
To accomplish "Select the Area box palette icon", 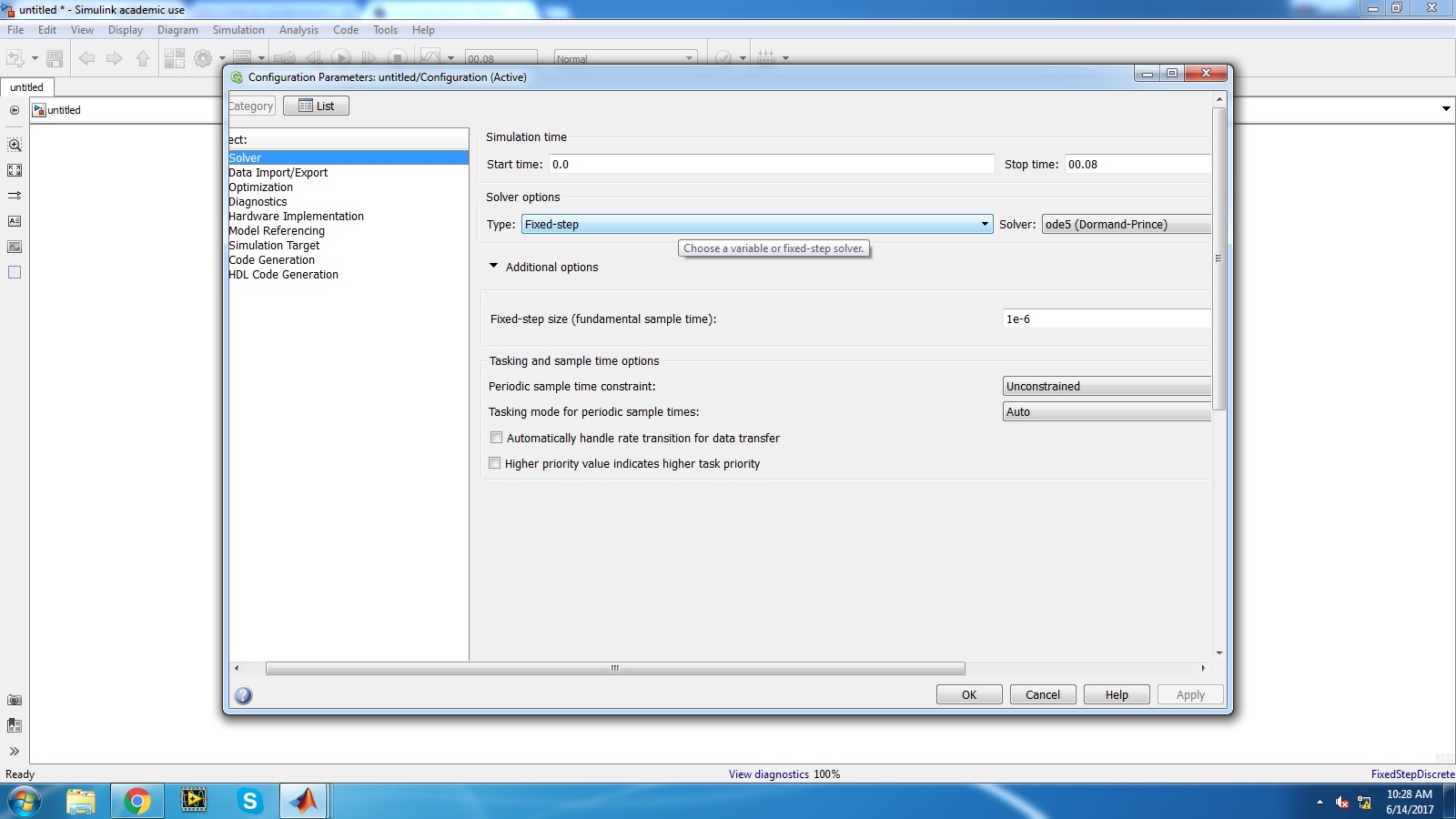I will (15, 272).
